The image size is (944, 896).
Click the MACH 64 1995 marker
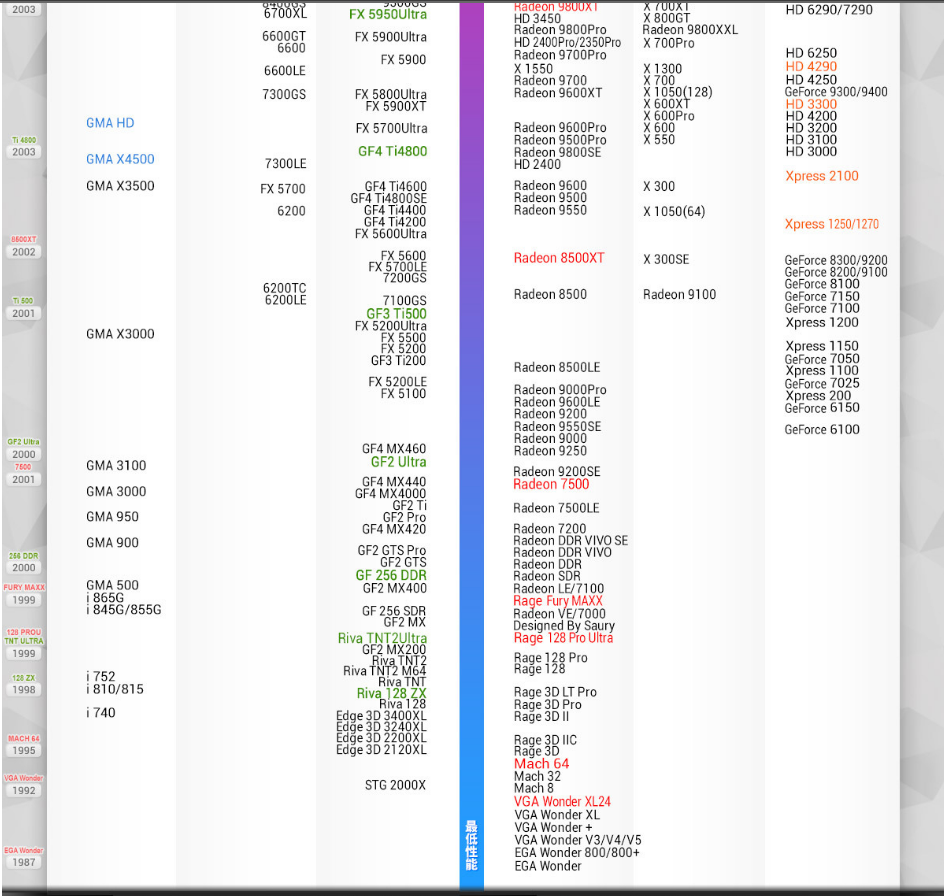point(24,745)
